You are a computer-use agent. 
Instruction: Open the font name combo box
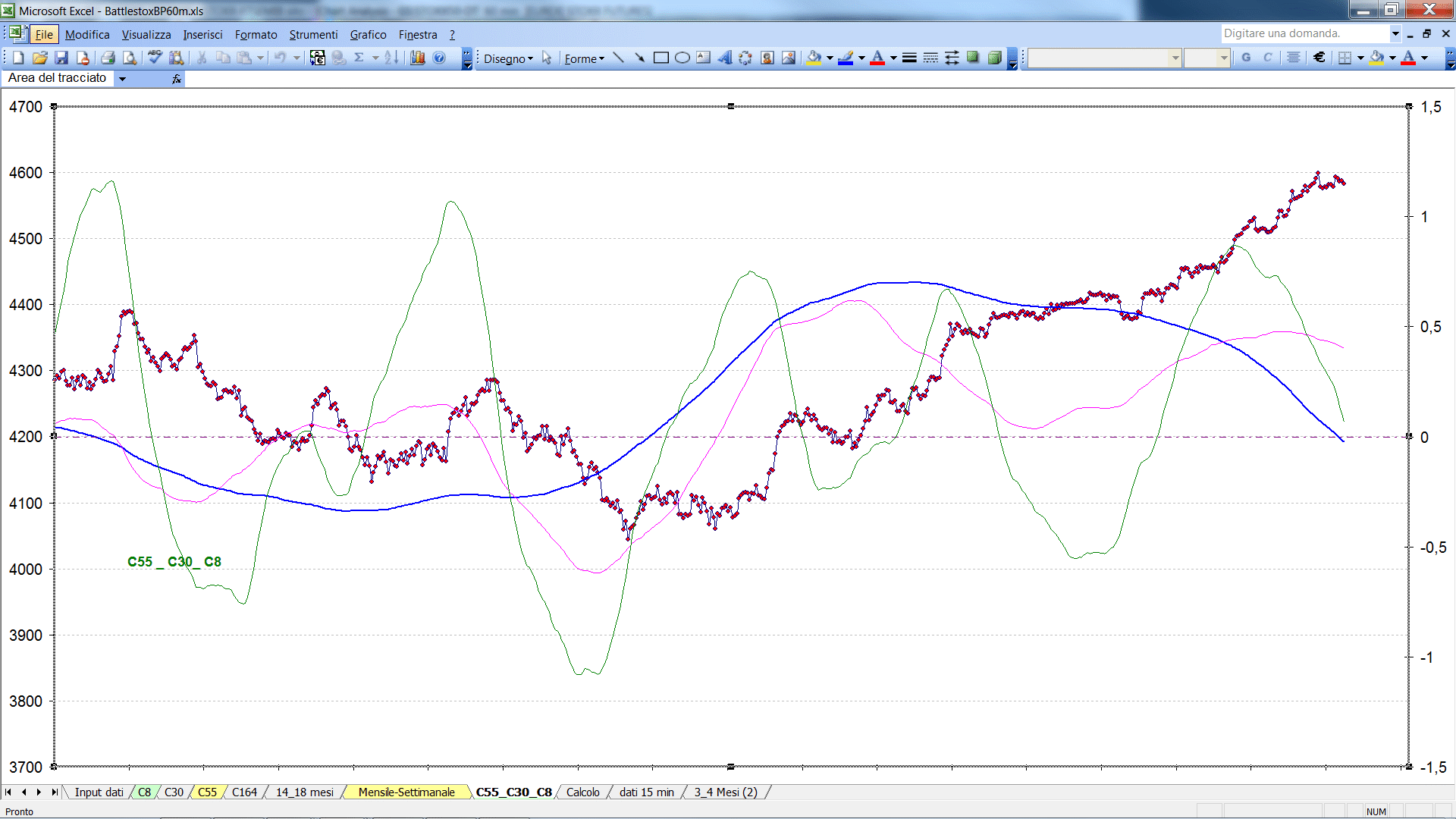pos(1104,58)
